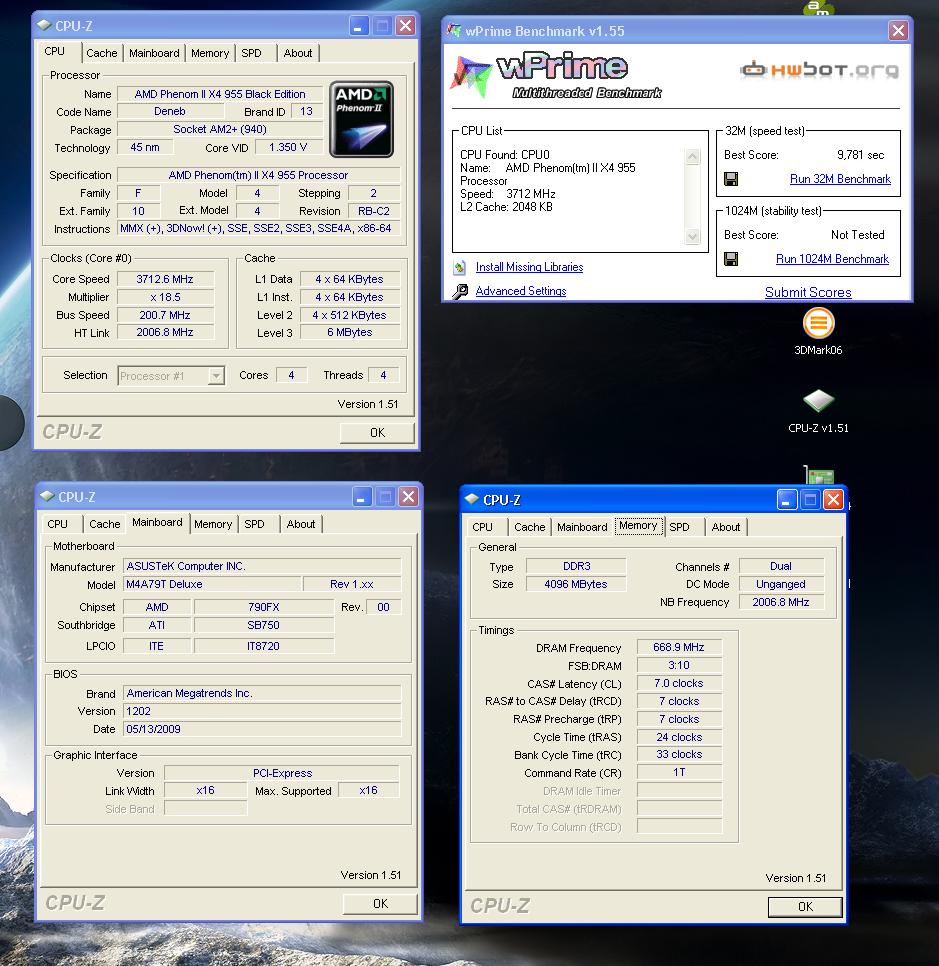Open About tab in Memory CPU-Z window
The image size is (939, 966).
click(726, 527)
